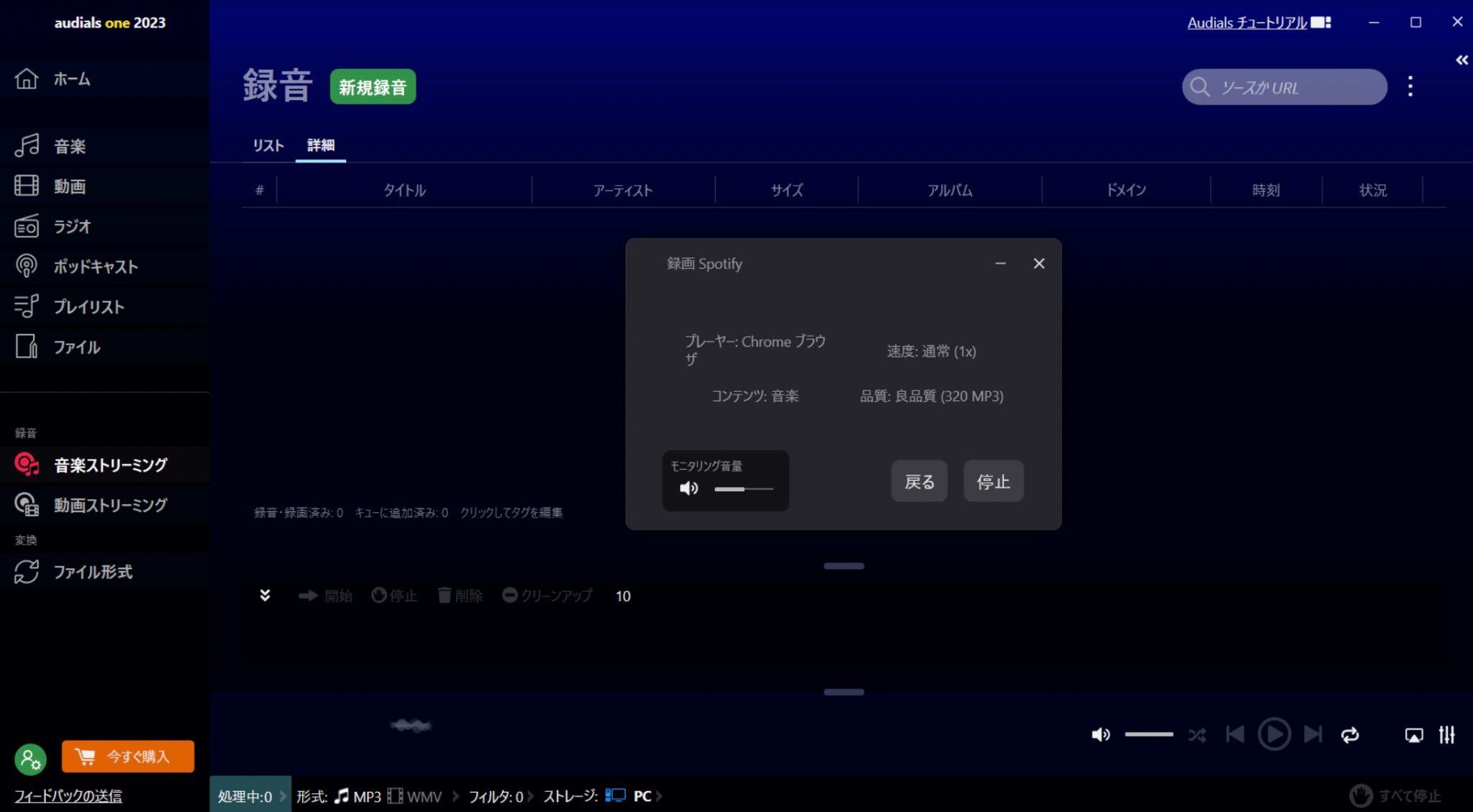Toggle repeat playback
Image resolution: width=1473 pixels, height=812 pixels.
click(x=1350, y=735)
